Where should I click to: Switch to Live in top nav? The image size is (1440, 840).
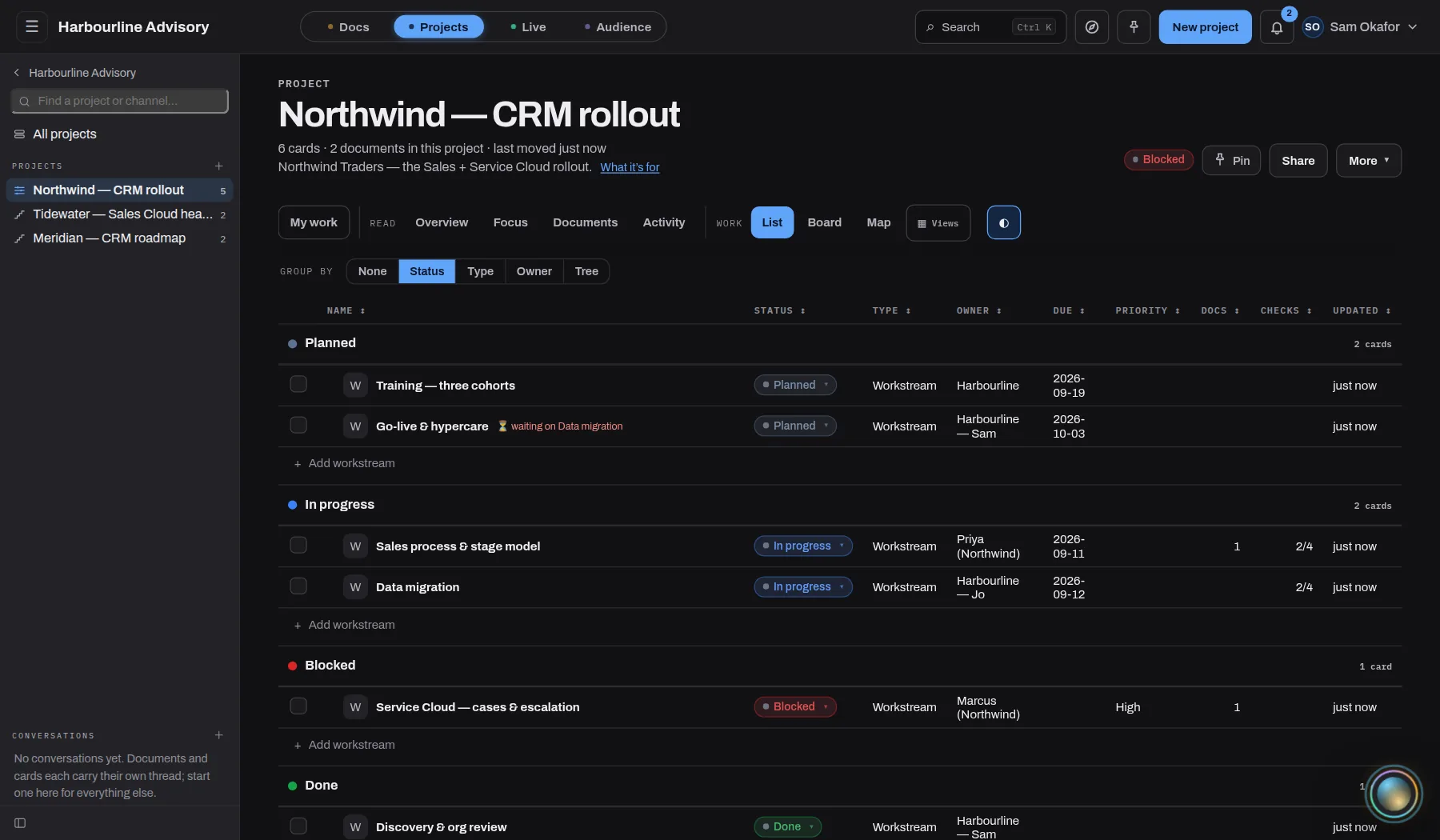click(528, 27)
